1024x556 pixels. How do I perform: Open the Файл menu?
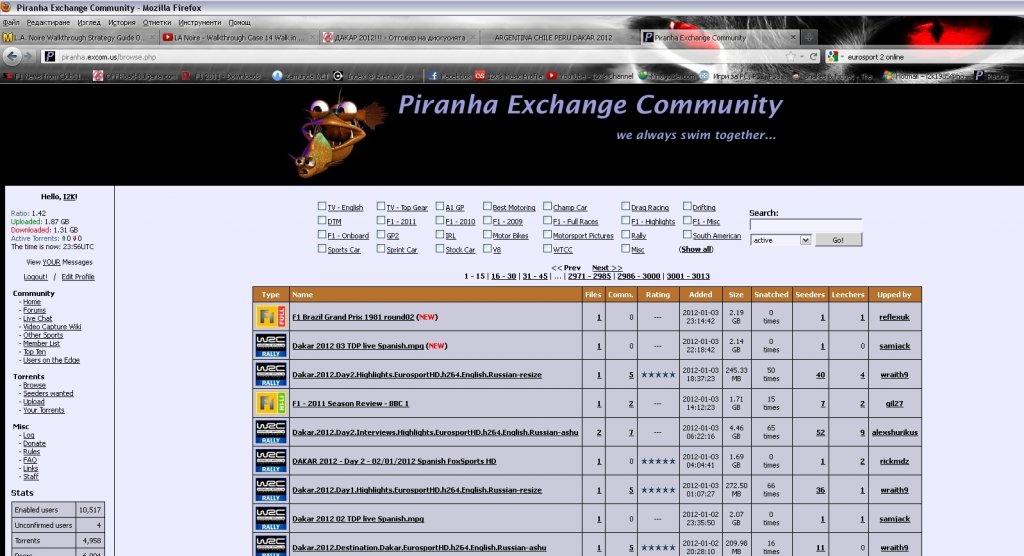pos(11,22)
